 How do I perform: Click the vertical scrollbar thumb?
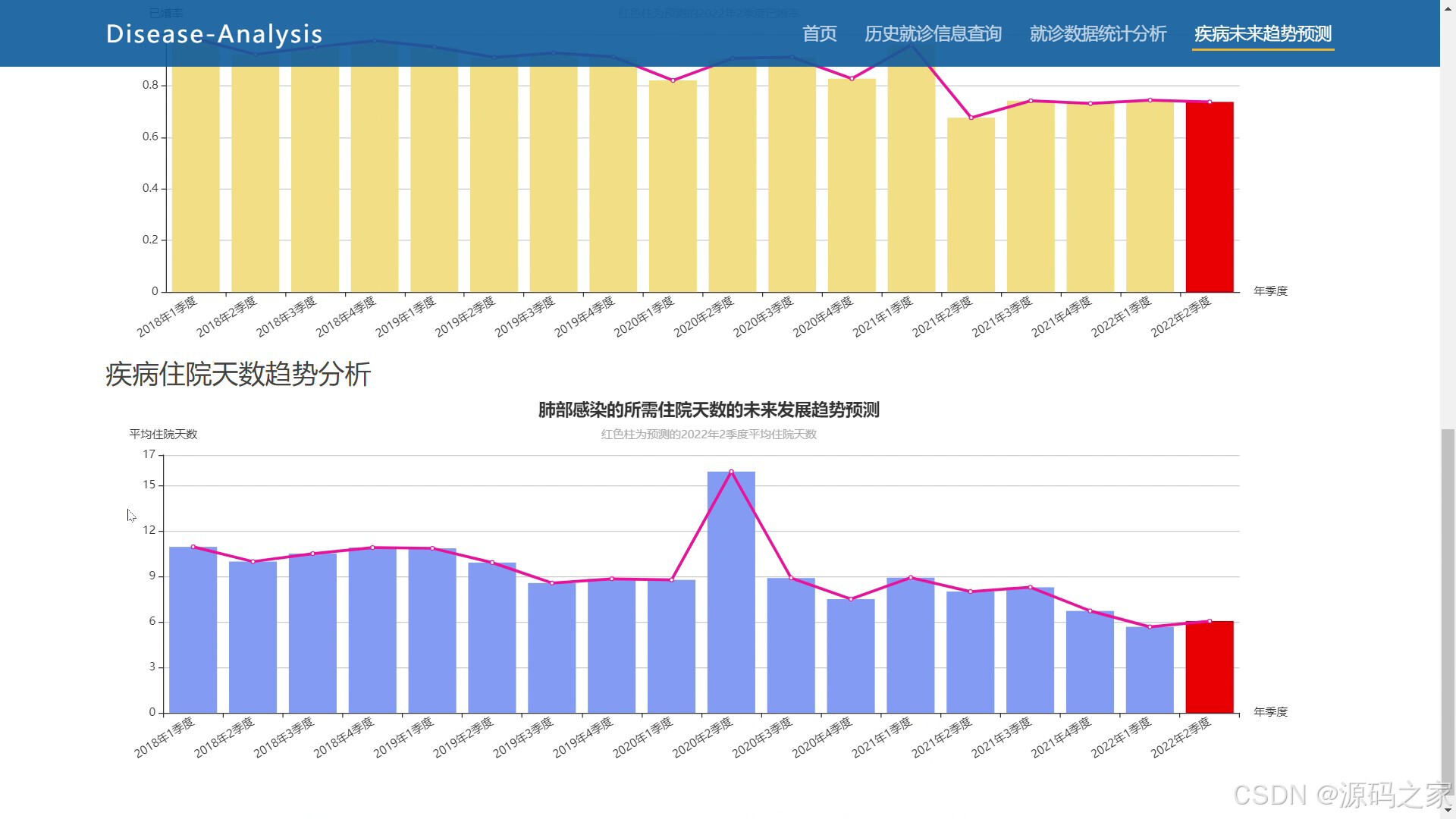(x=1448, y=614)
